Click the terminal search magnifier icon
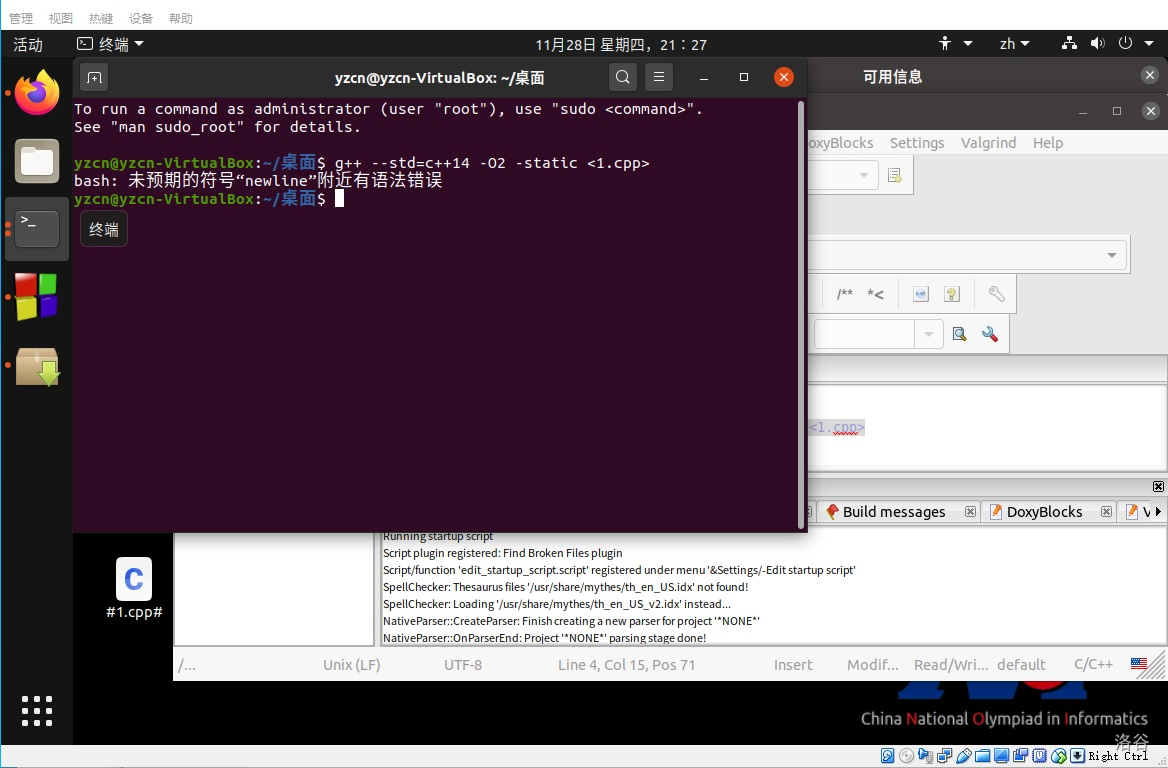 point(622,77)
